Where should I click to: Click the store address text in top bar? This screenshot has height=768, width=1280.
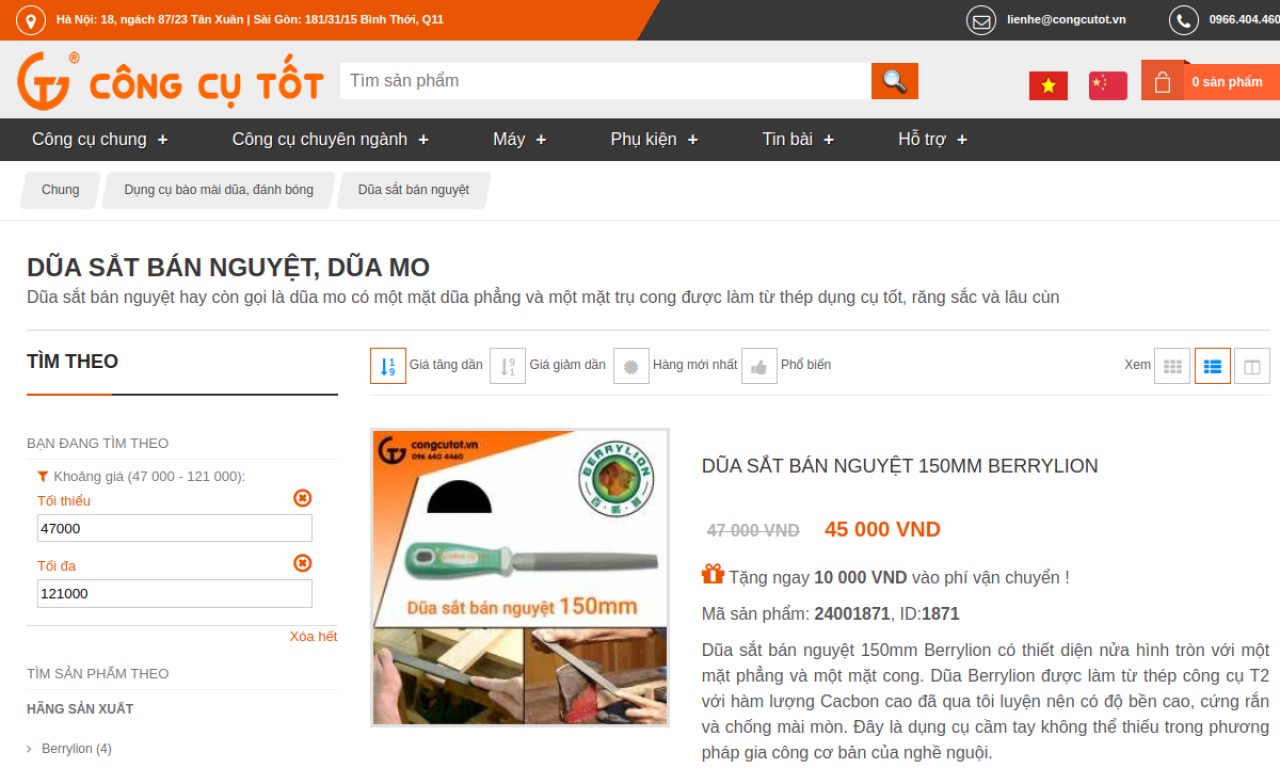(250, 20)
